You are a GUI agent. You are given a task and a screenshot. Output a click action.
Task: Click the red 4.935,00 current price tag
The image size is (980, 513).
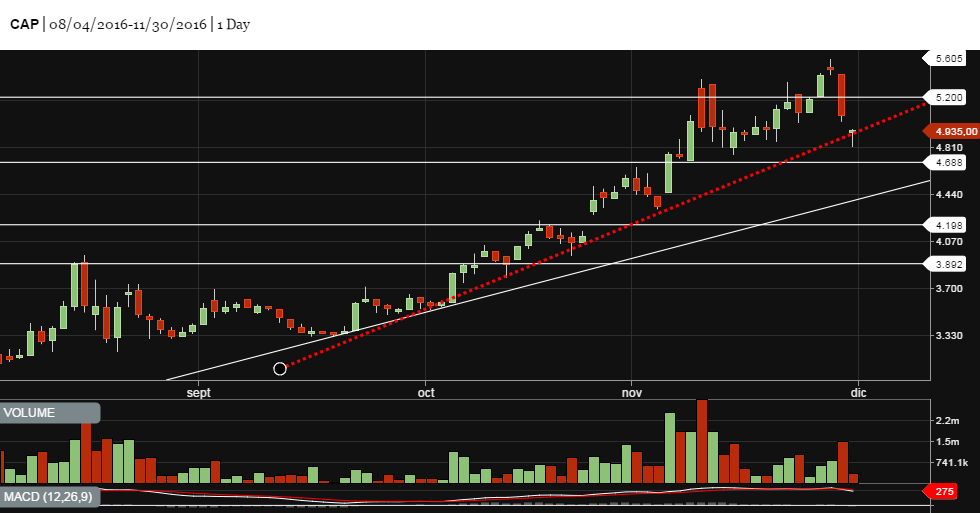click(951, 131)
